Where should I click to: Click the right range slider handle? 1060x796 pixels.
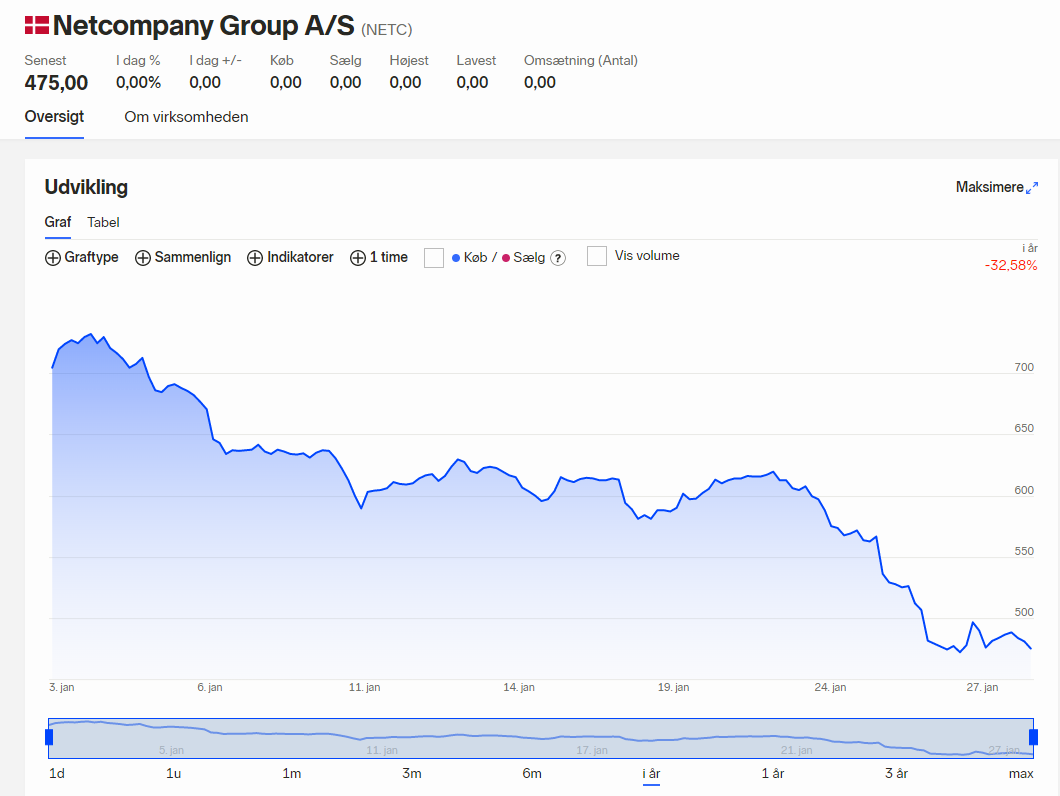point(1033,737)
